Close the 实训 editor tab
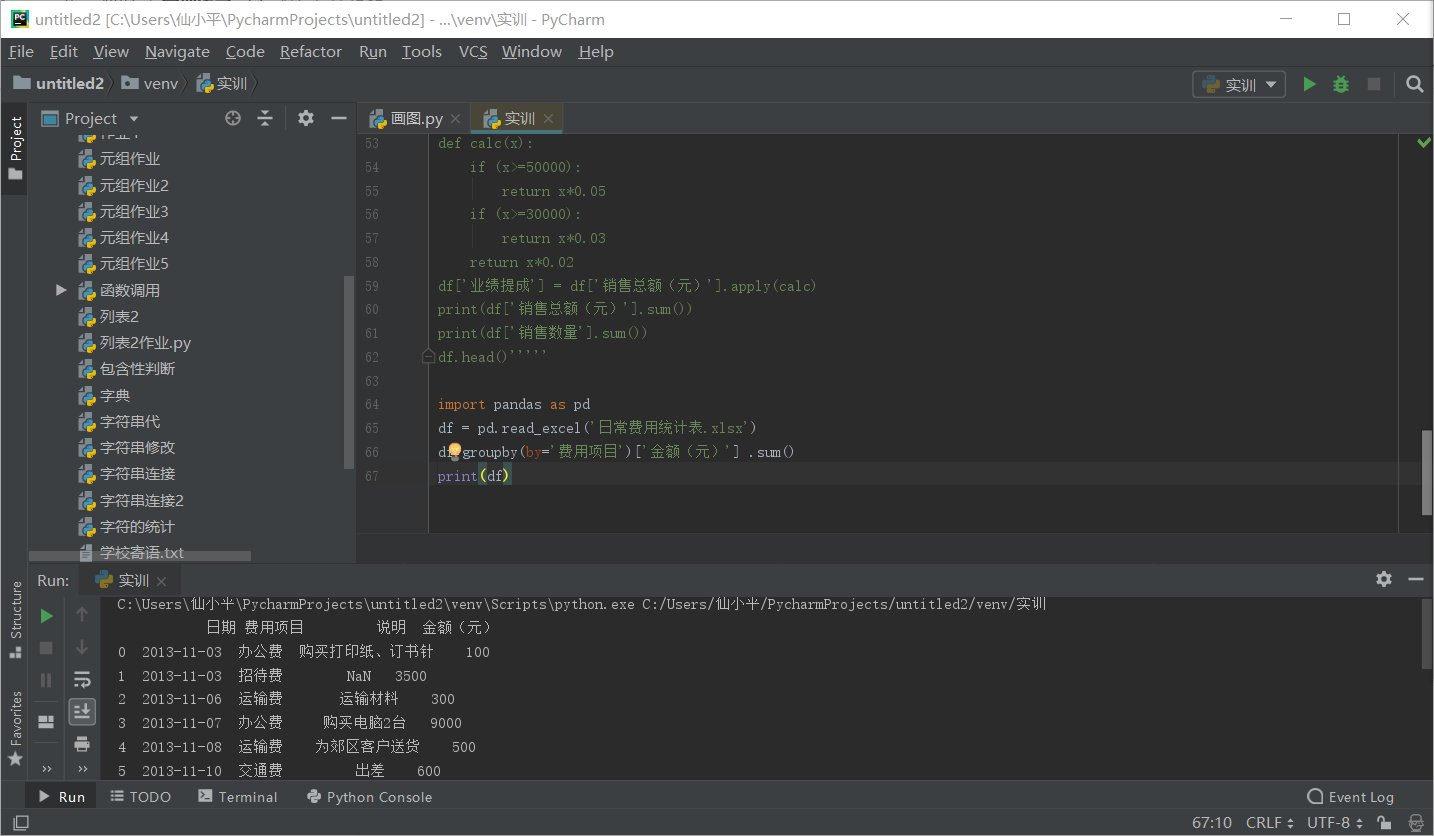The height and width of the screenshot is (836, 1434). (x=549, y=118)
